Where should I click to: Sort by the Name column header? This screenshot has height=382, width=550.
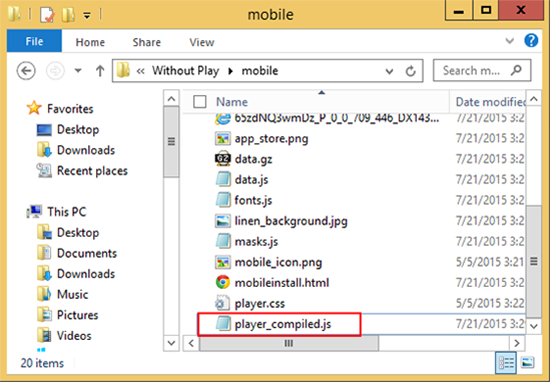[232, 102]
